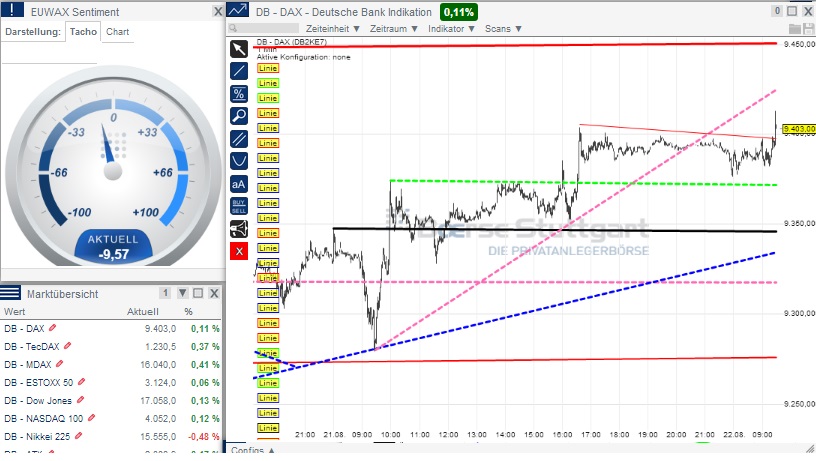Click the search field in chart toolbar
816x461 pixels.
tap(264, 29)
